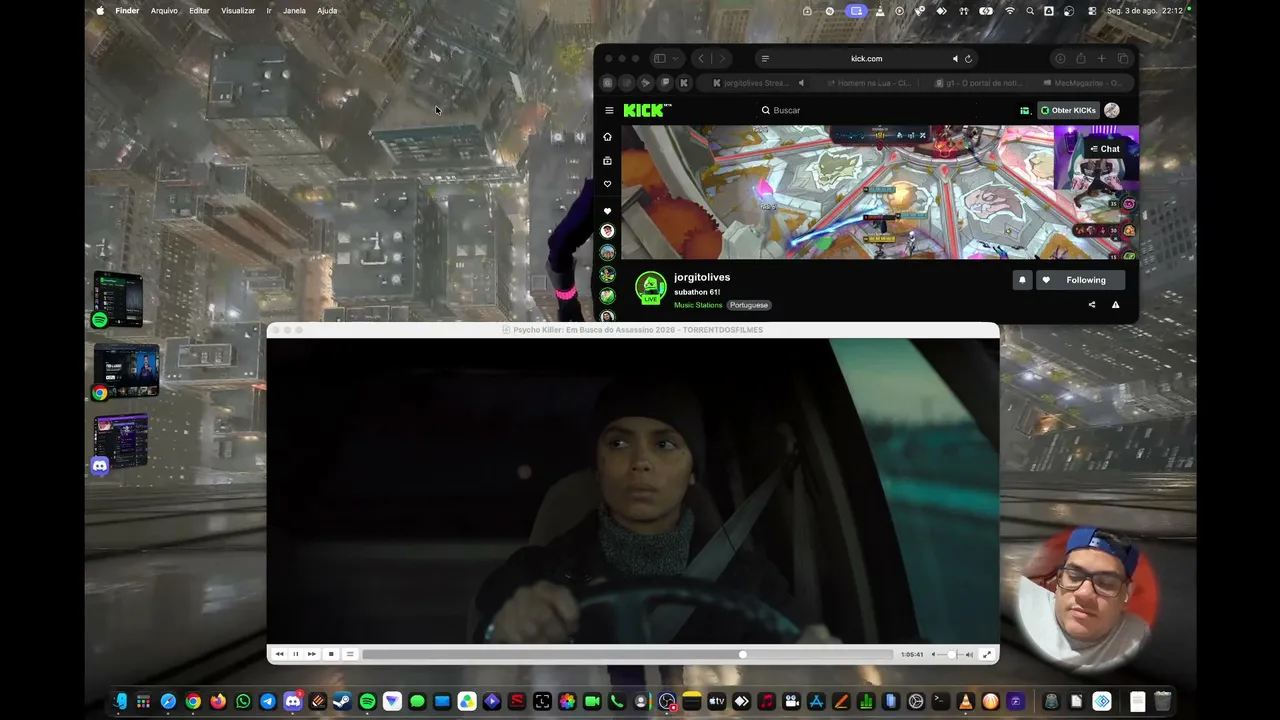Click jorgitolives' green LIVE channel avatar
Screen dimensions: 1280x720
(651, 287)
